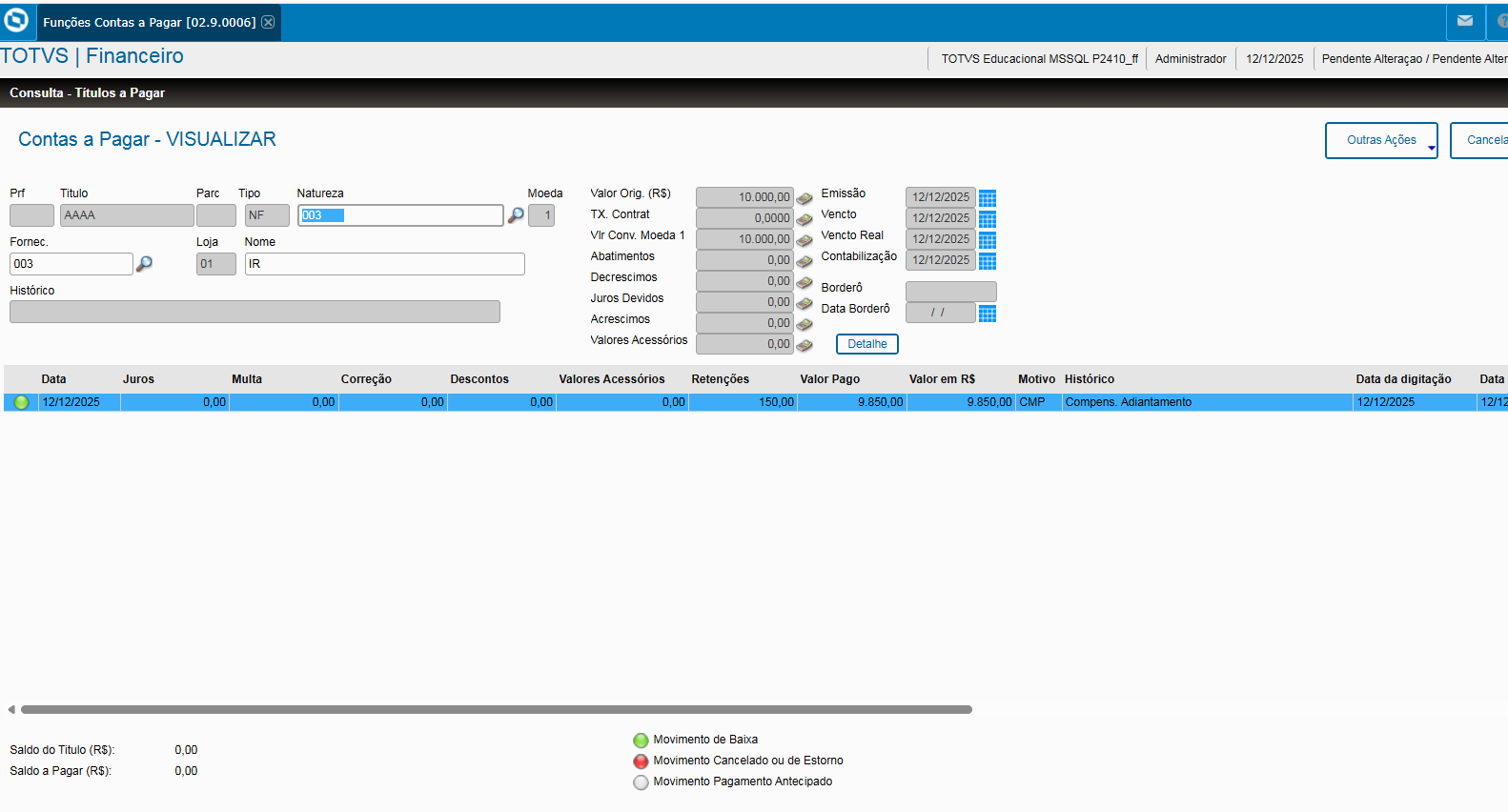
Task: Click money icon beside Decrescimos
Action: point(805,282)
